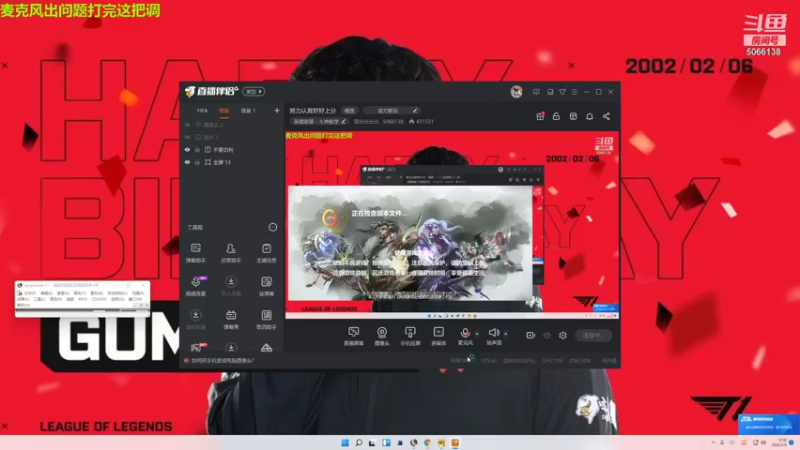Click the popularity value 431551
This screenshot has width=800, height=450.
point(424,122)
